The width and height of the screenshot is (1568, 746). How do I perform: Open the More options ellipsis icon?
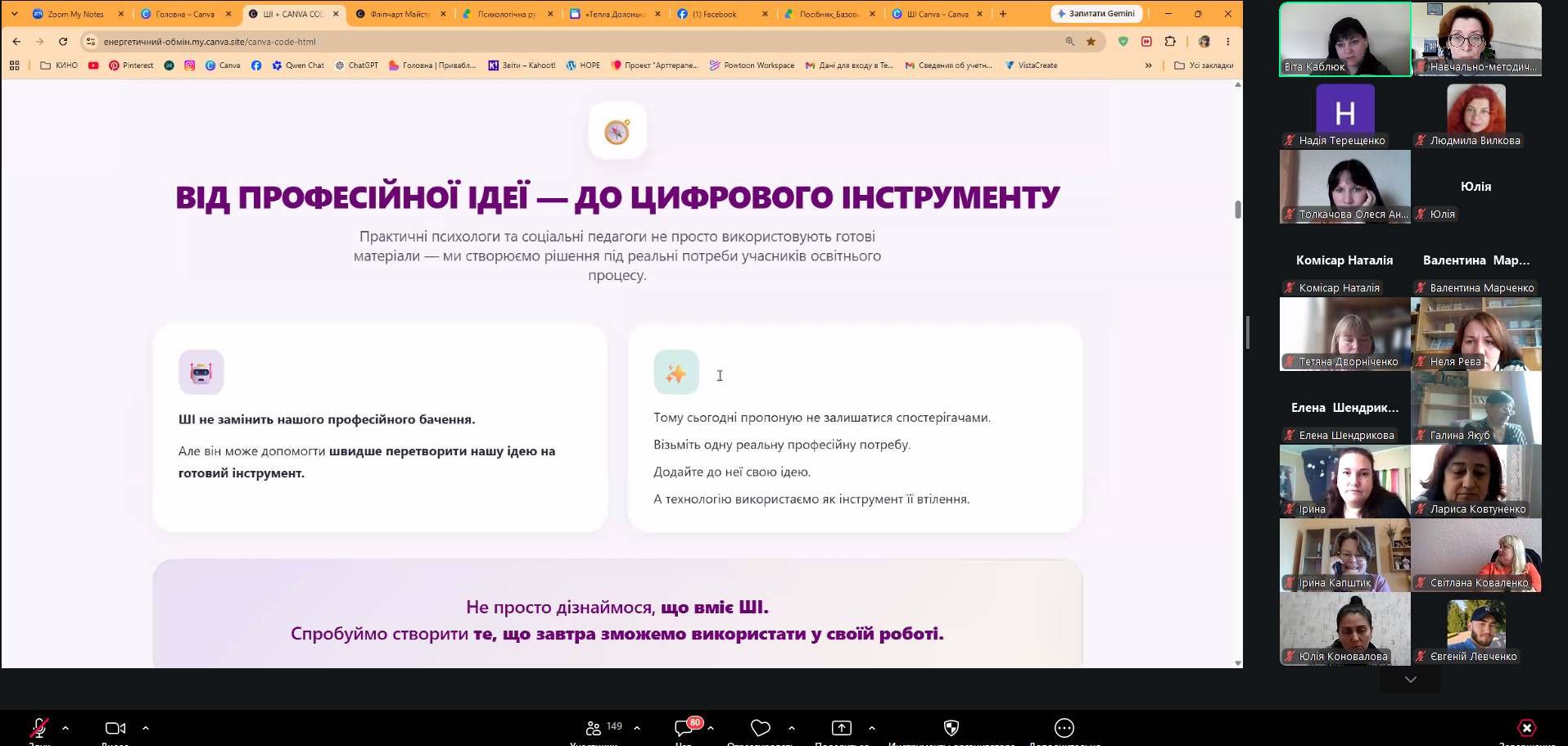[1064, 727]
